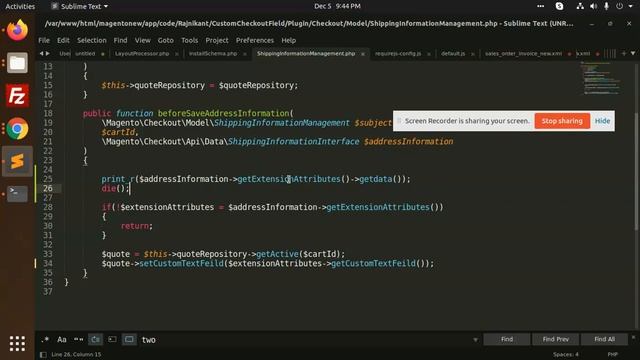640x360 pixels.
Task: Add a new tab with plus icon
Action: pos(623,53)
